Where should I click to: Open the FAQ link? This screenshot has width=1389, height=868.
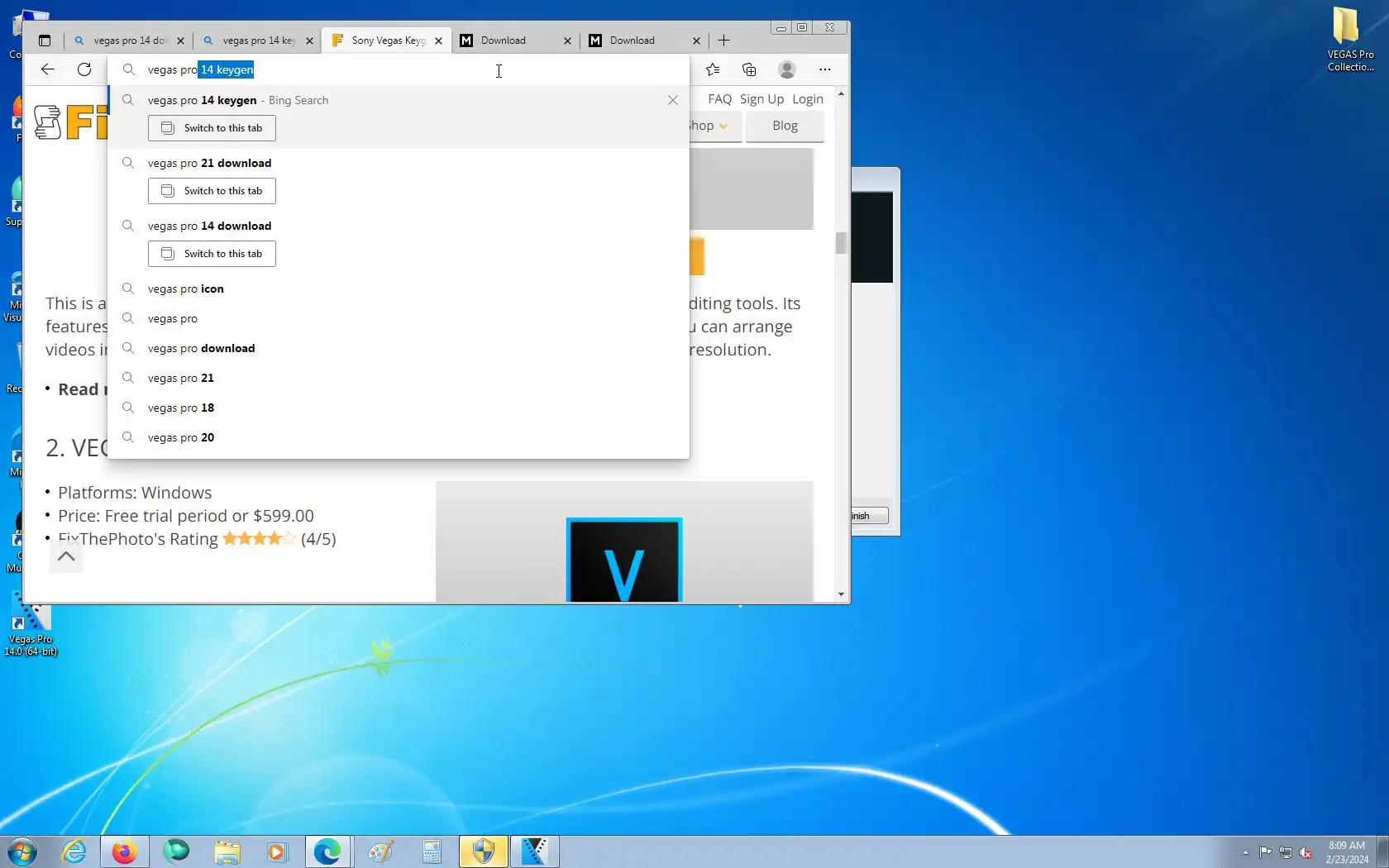tap(719, 99)
